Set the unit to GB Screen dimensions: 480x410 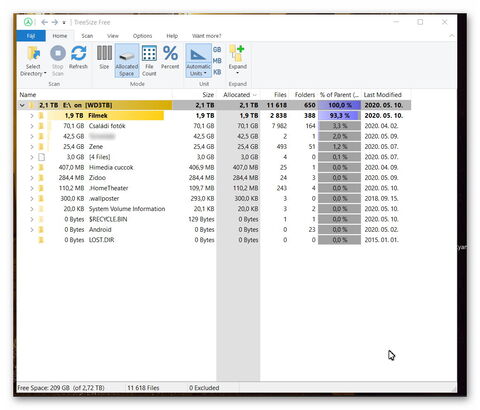[x=217, y=49]
